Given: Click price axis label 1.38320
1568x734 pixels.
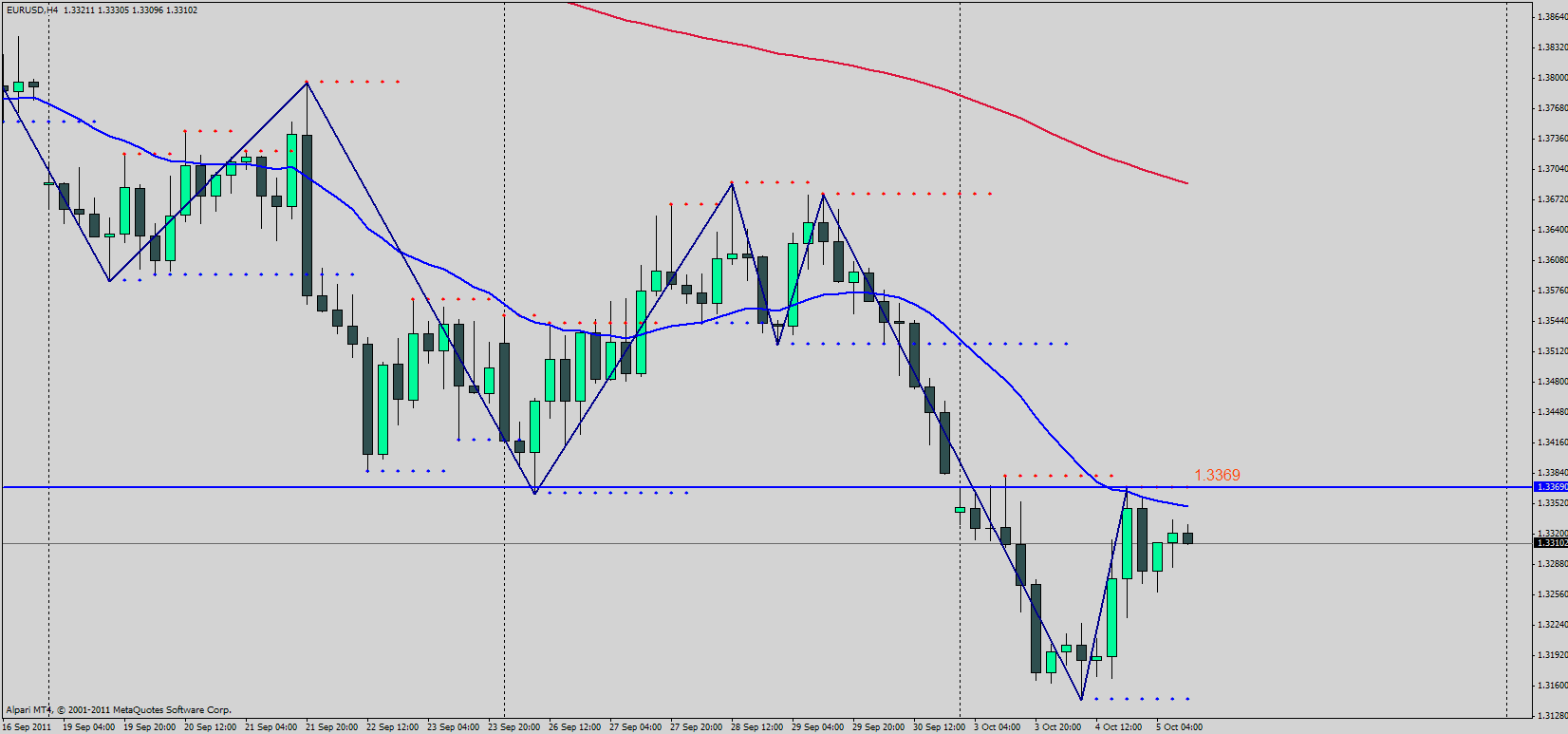Looking at the screenshot, I should point(1552,47).
